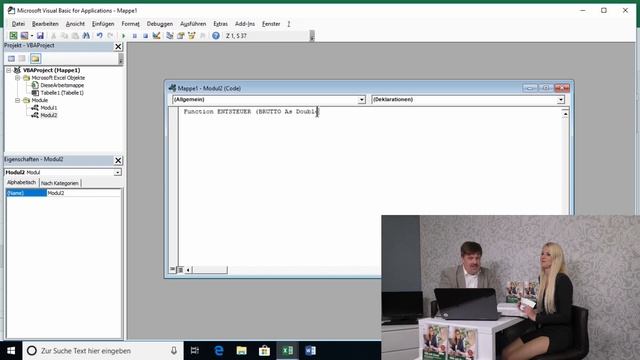640x360 pixels.
Task: Collapse Microsoft Excel Objekte folder
Action: click(18, 78)
